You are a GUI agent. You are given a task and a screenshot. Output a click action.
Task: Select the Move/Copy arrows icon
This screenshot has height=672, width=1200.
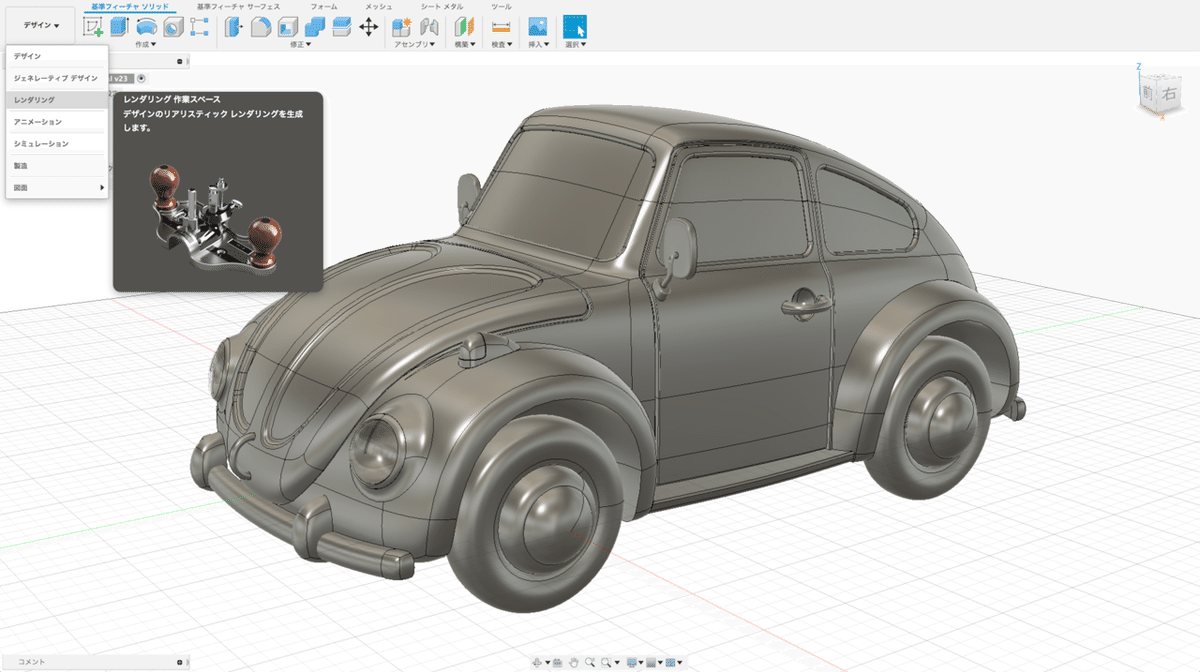click(x=368, y=27)
